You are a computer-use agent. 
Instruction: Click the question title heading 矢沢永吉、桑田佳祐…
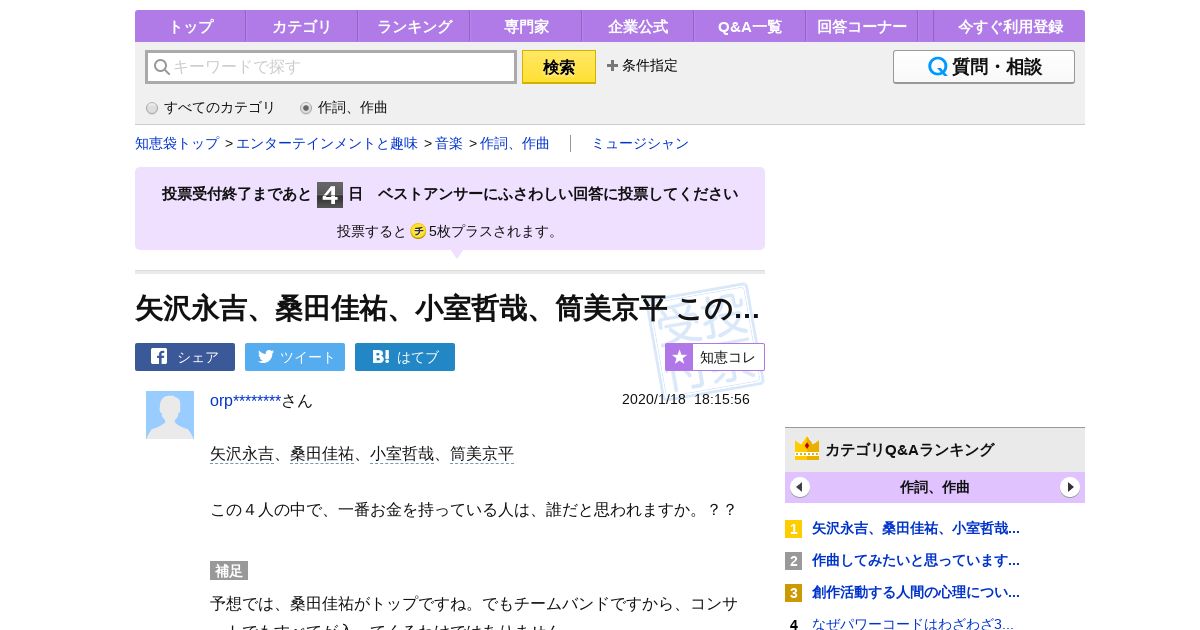447,308
